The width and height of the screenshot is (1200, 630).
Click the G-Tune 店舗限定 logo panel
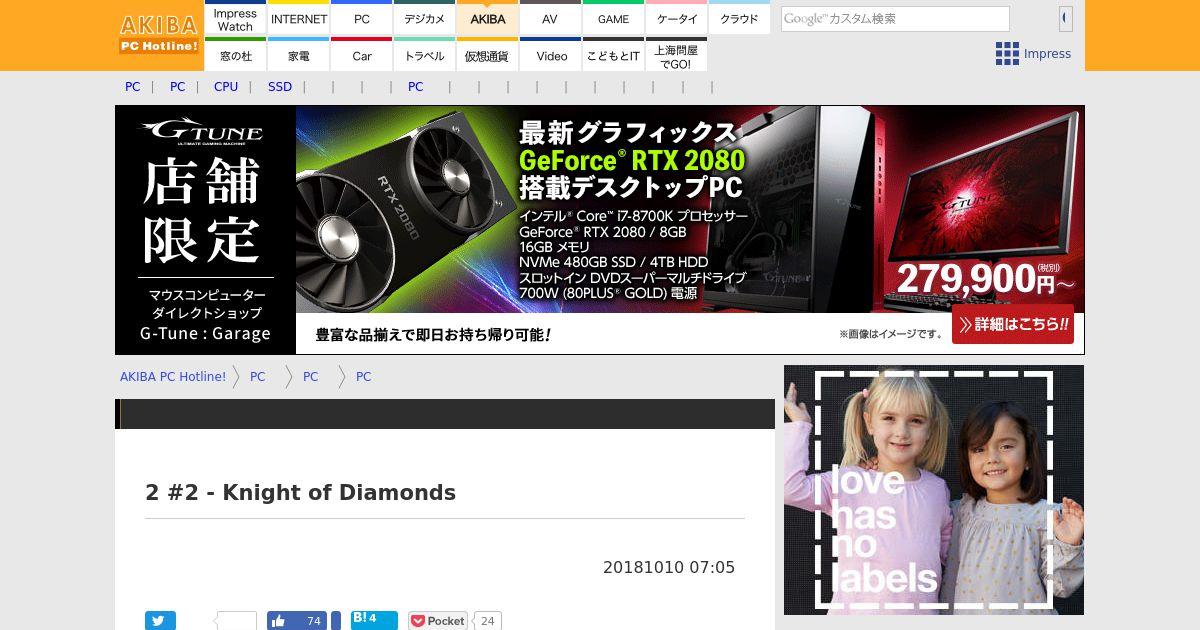[205, 230]
